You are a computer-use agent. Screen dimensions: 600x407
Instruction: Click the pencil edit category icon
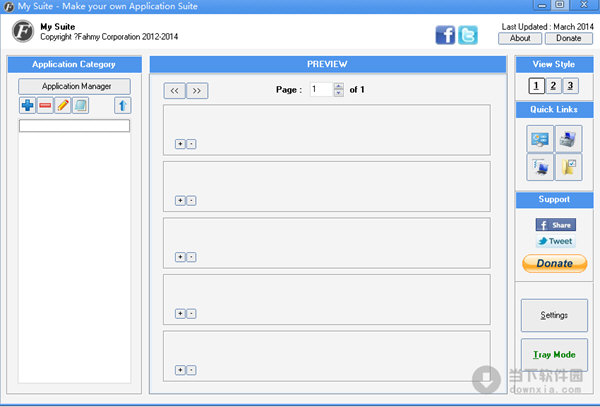click(x=63, y=105)
